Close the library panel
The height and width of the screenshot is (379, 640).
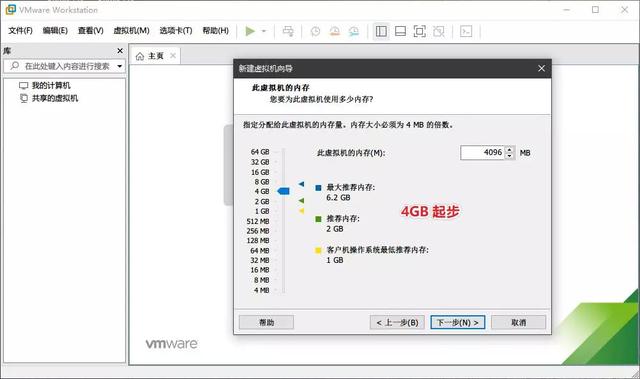coord(120,51)
